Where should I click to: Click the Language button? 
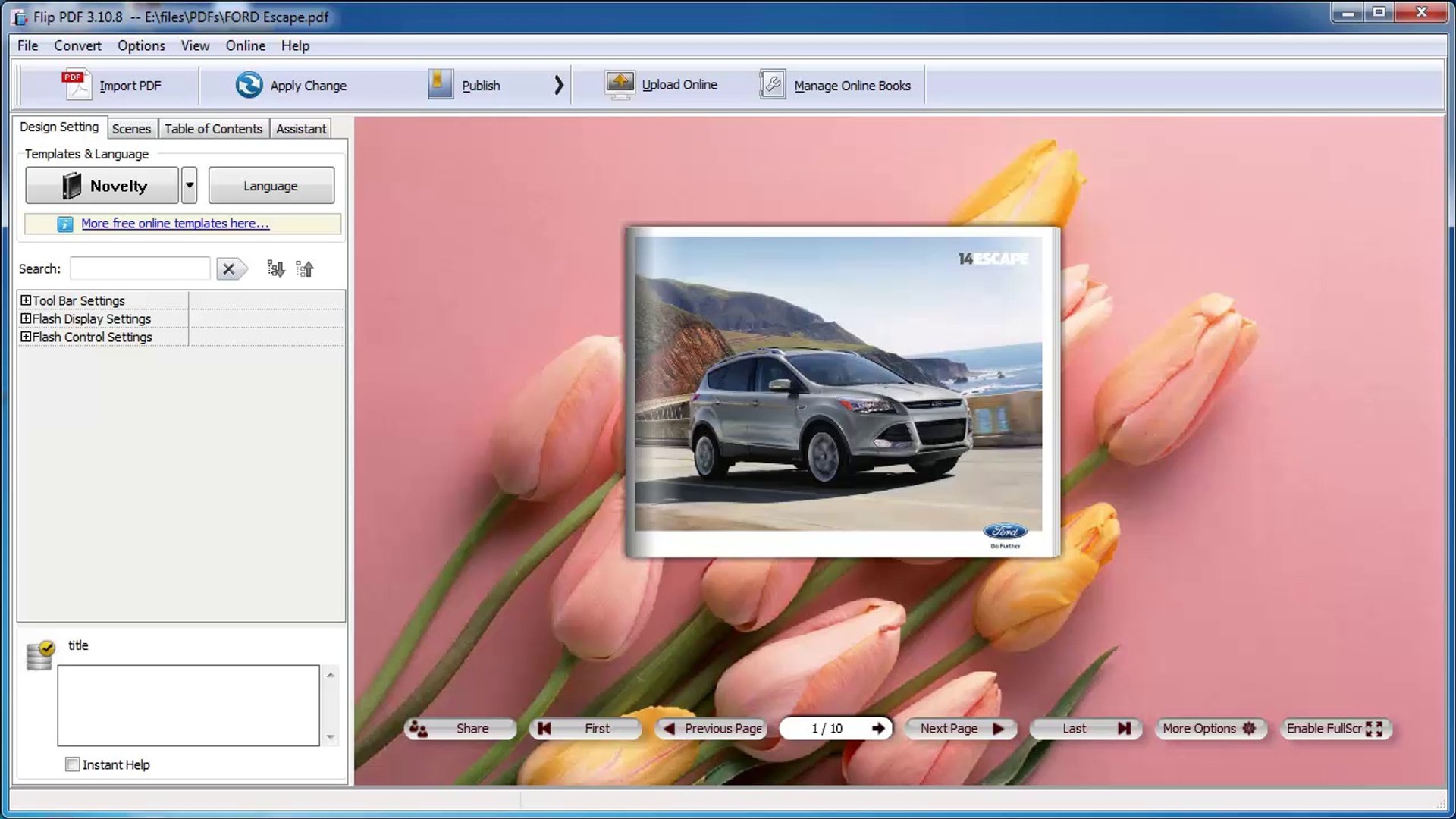click(x=271, y=186)
